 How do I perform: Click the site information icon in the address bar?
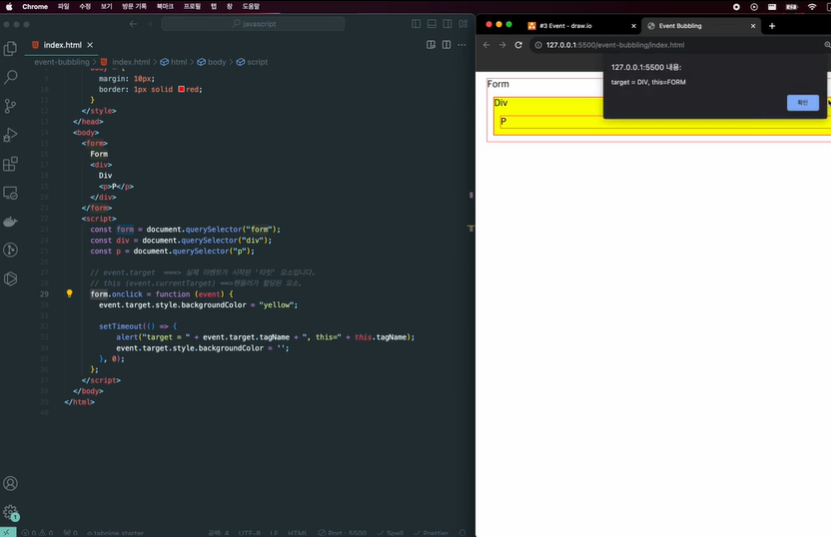538,45
